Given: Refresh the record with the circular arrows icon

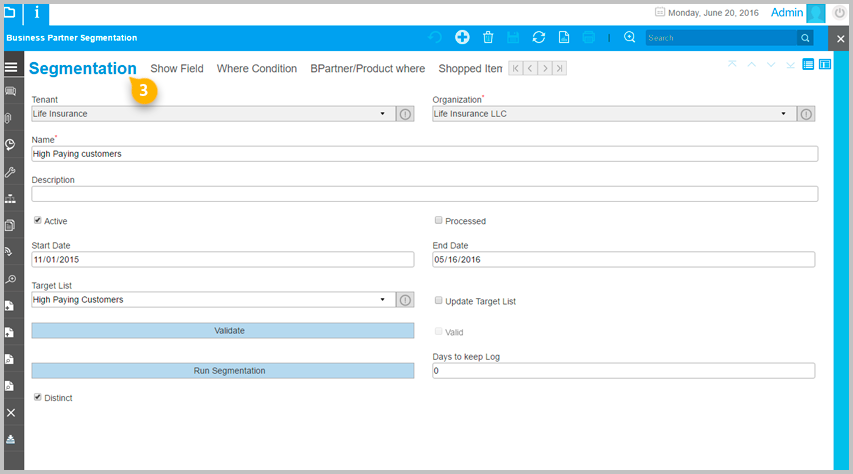Looking at the screenshot, I should point(539,37).
